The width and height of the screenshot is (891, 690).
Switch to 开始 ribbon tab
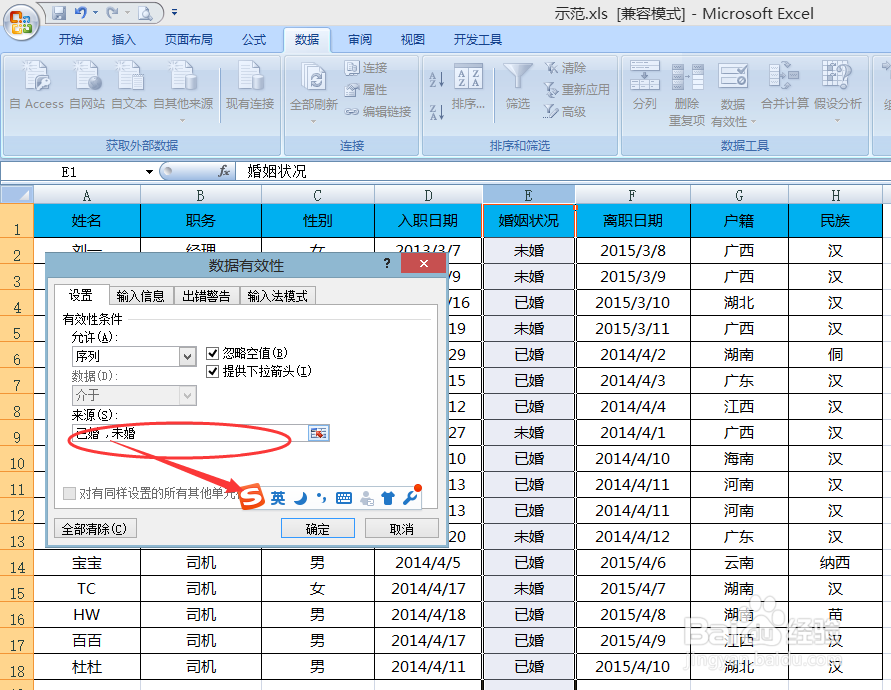(x=70, y=39)
